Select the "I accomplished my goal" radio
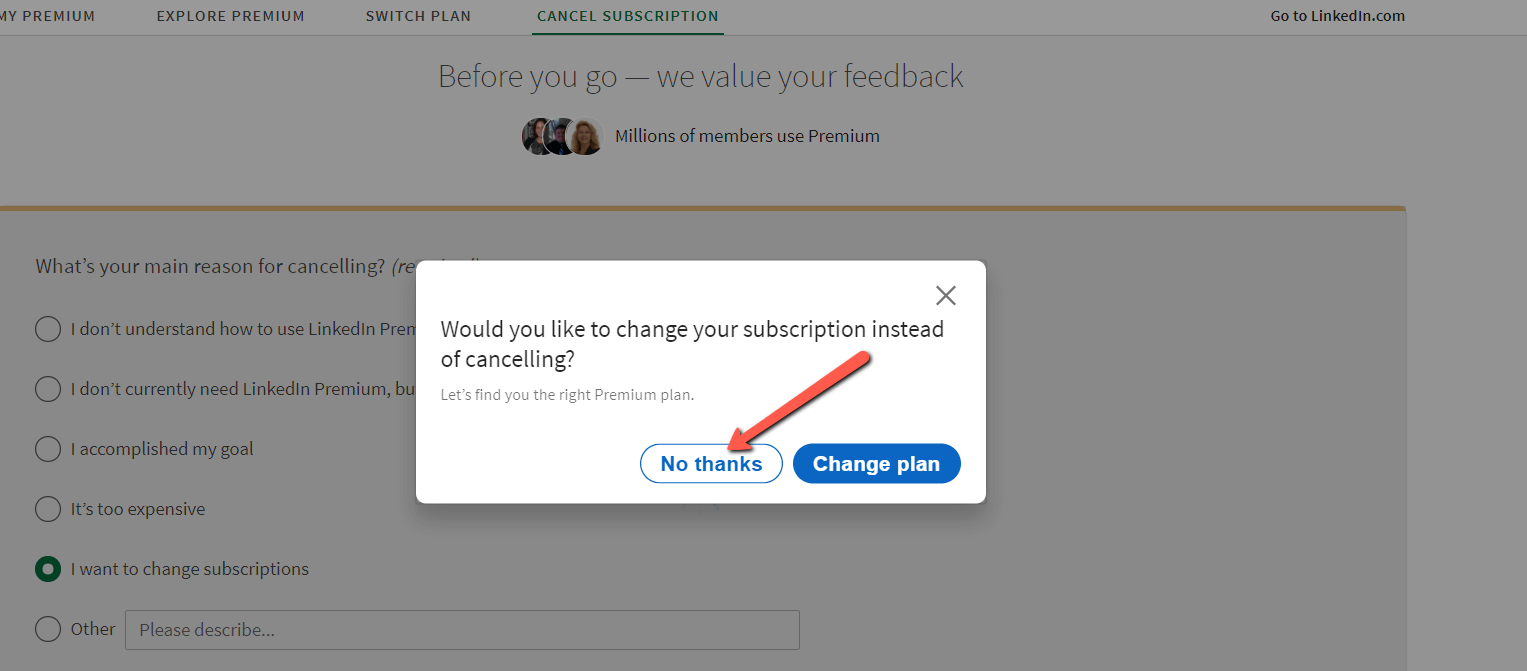1527x671 pixels. [x=48, y=449]
